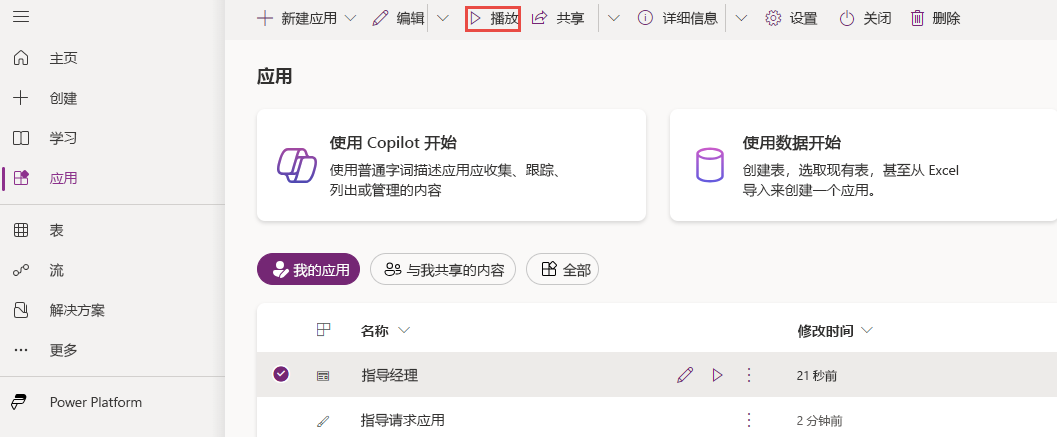The image size is (1057, 437).
Task: Click the 新建应用 plus icon
Action: pyautogui.click(x=265, y=18)
